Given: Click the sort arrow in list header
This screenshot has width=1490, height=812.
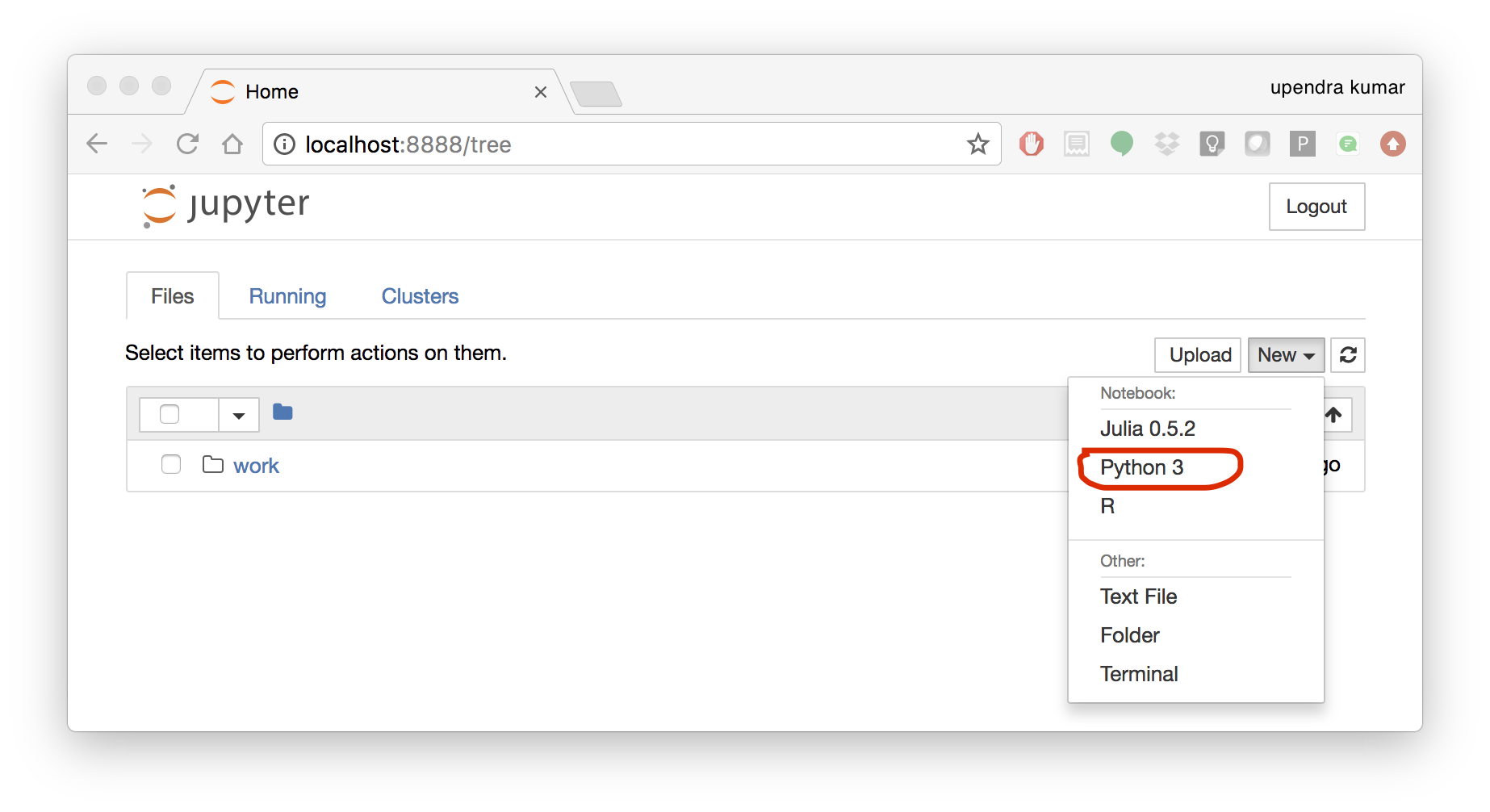Looking at the screenshot, I should coord(1333,414).
